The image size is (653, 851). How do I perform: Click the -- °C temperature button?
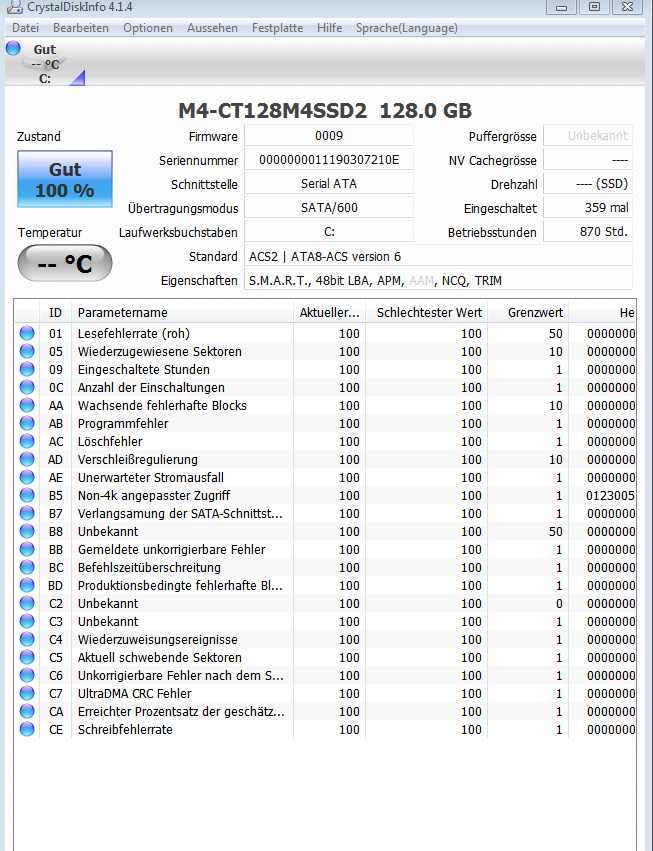[65, 264]
